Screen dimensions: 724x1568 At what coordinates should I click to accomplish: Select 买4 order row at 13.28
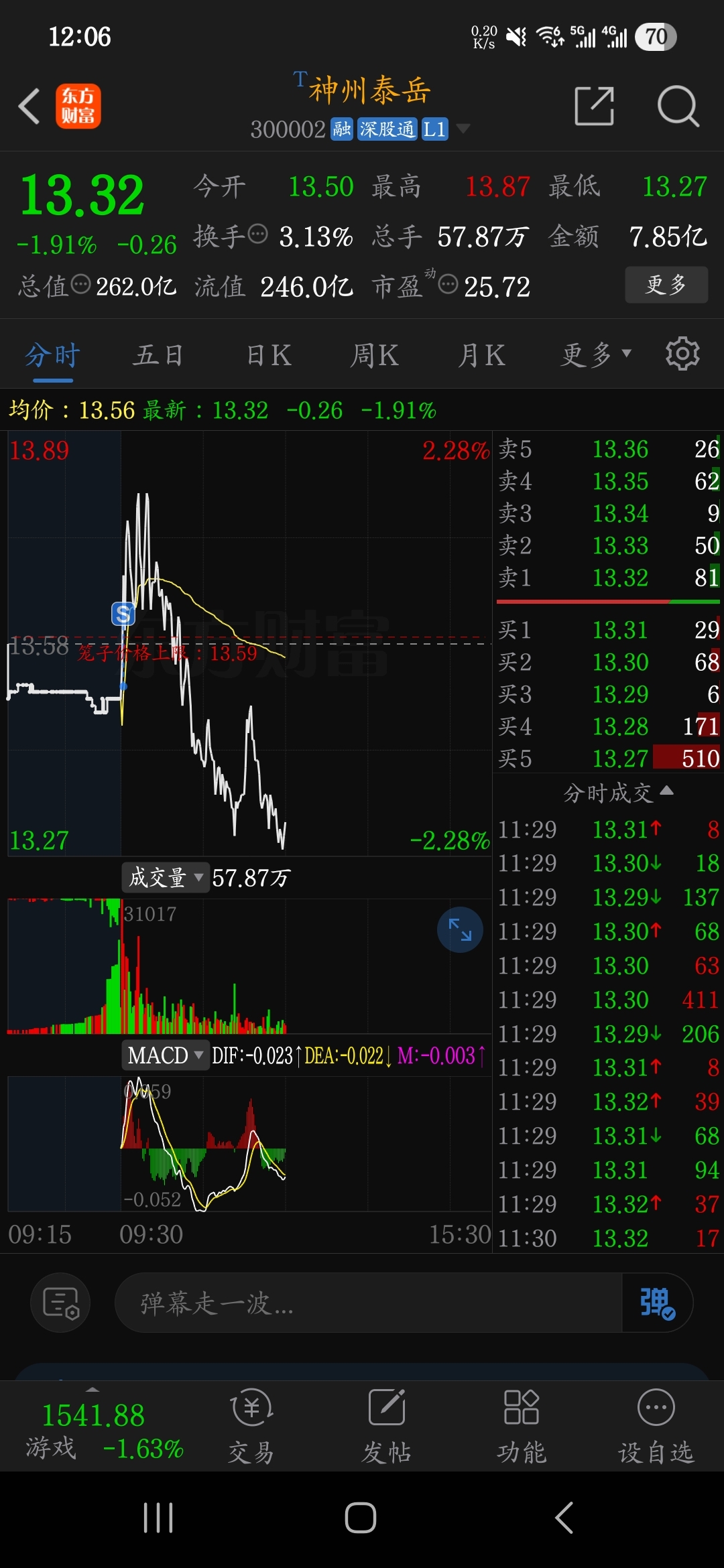click(609, 726)
